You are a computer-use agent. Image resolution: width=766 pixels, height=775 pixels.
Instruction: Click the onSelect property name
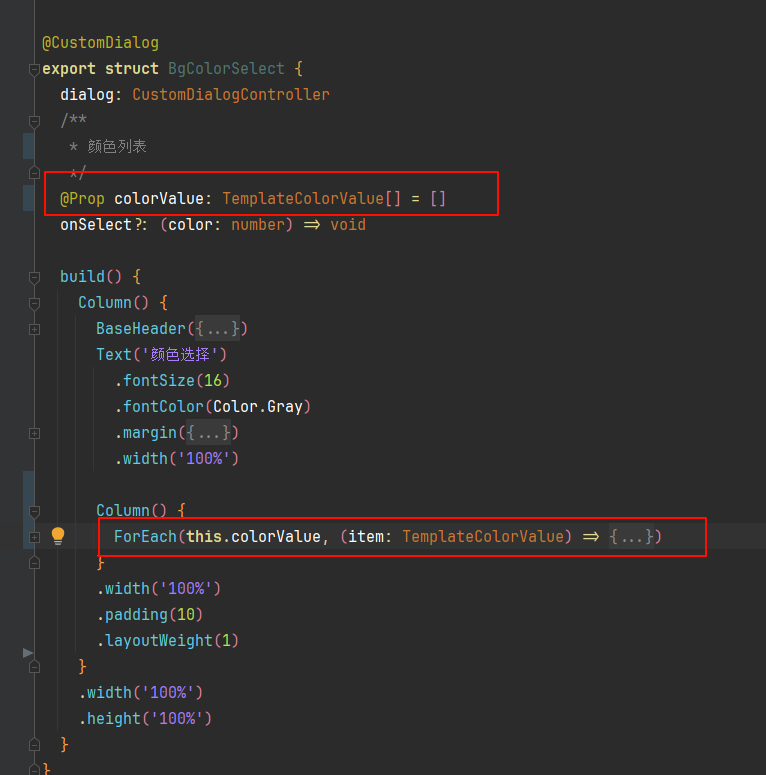coord(96,225)
